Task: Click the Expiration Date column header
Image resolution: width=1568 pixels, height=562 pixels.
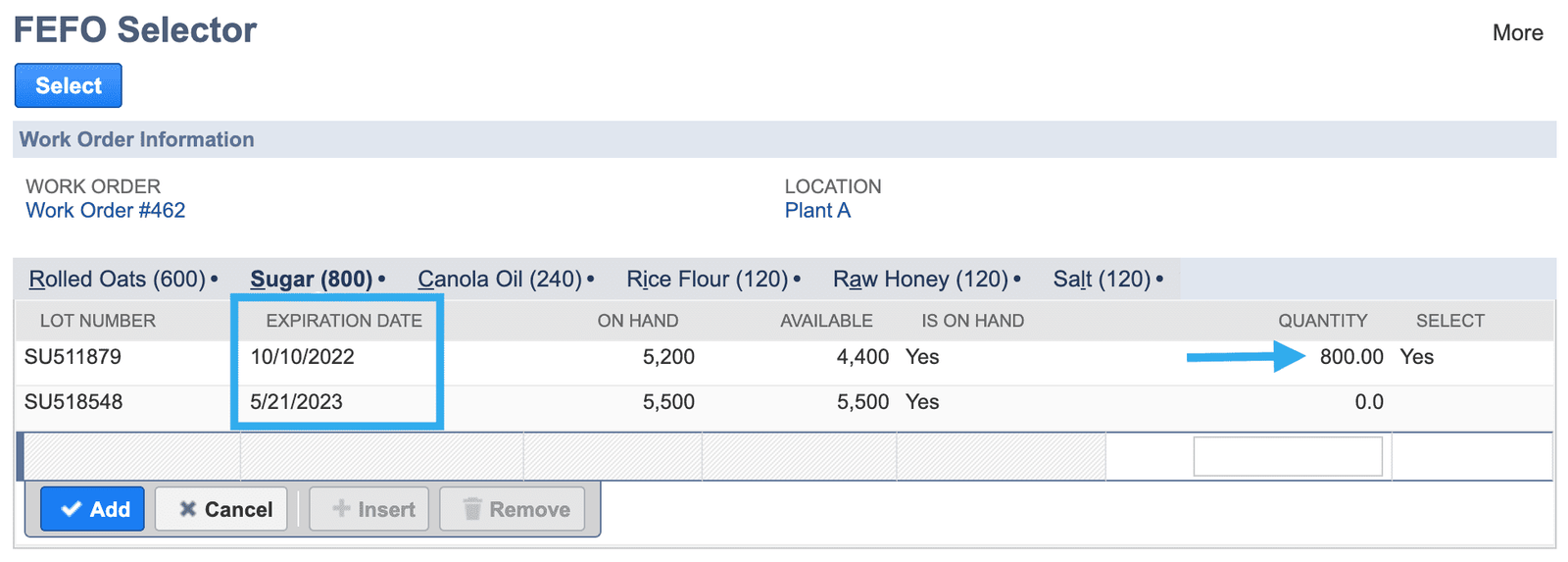Action: point(344,321)
